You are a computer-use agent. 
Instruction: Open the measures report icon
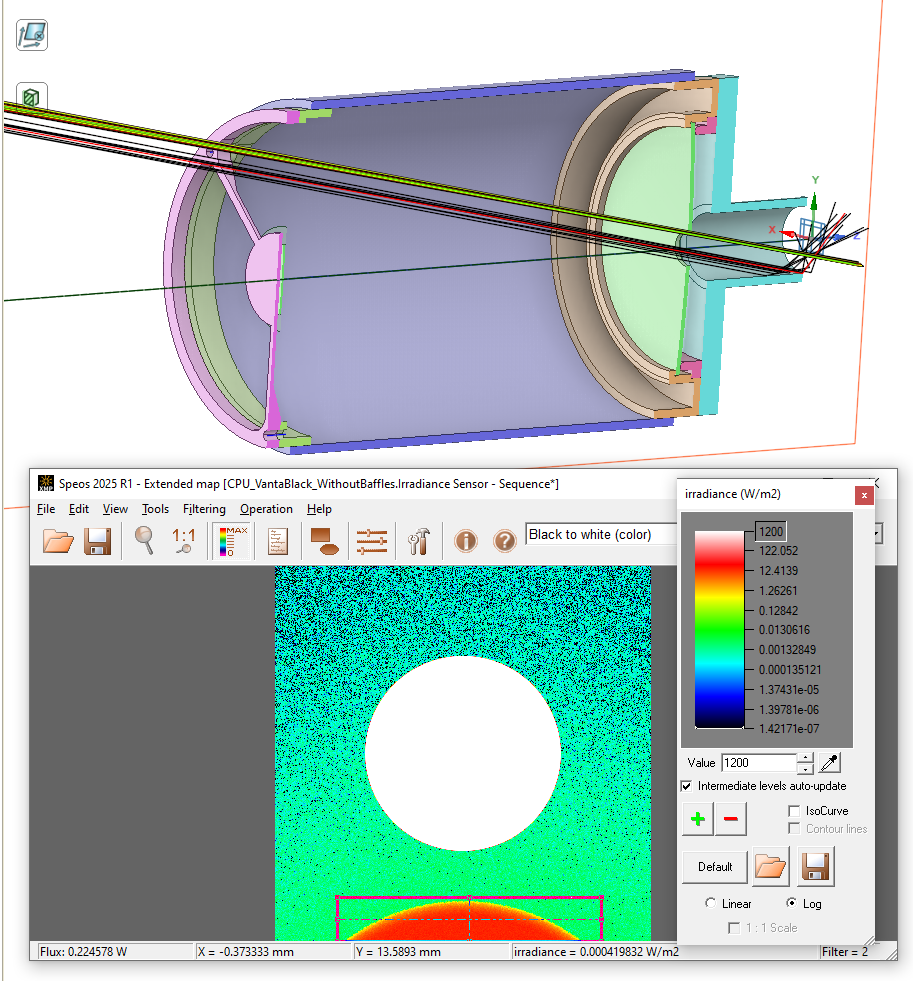(277, 540)
